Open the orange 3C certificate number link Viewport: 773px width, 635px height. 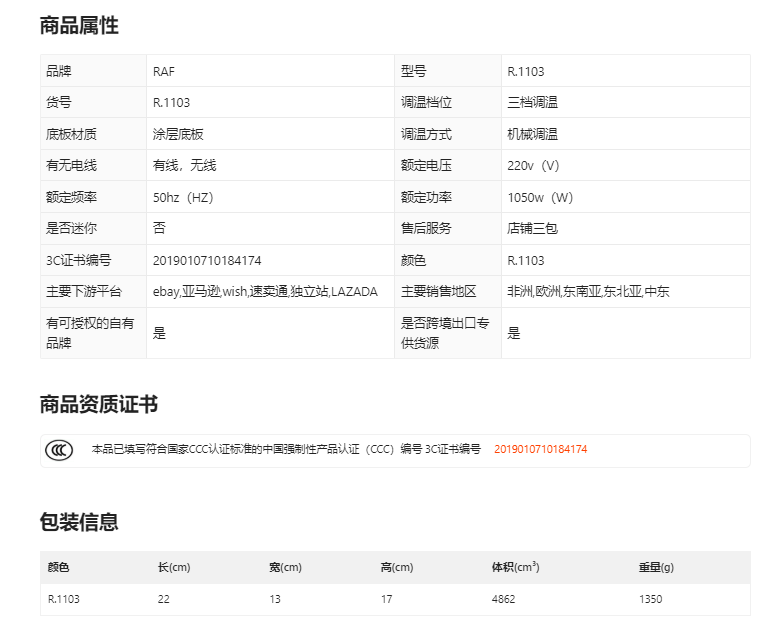540,450
